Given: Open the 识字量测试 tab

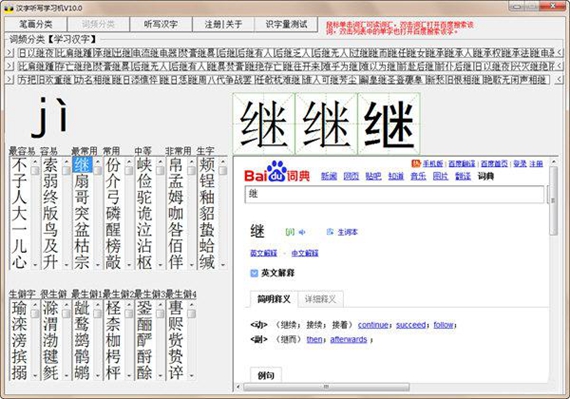Looking at the screenshot, I should coord(286,24).
